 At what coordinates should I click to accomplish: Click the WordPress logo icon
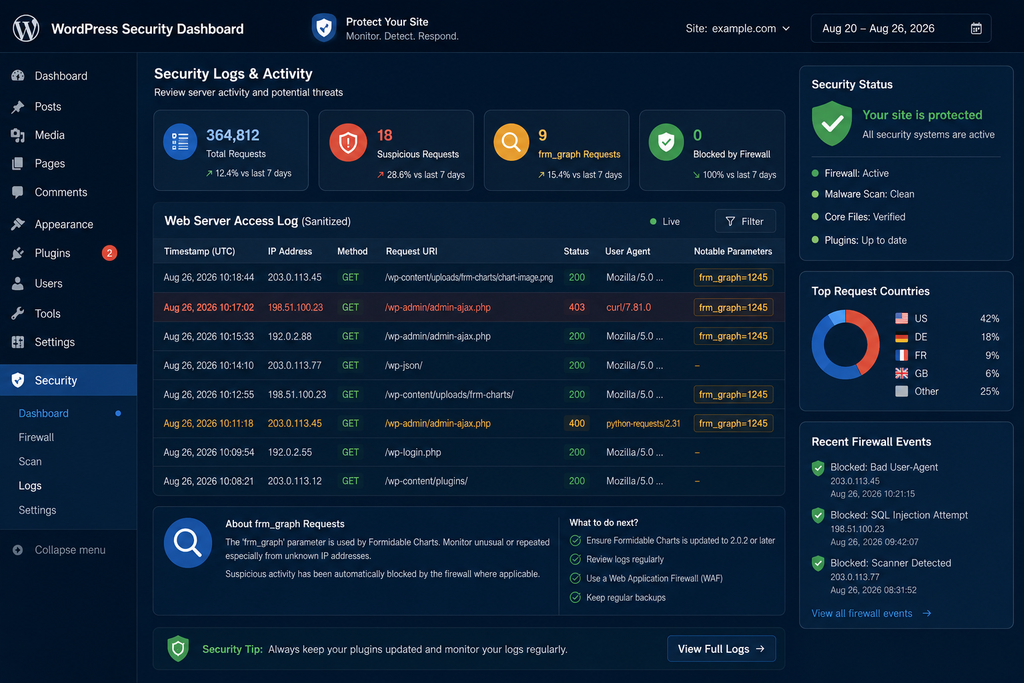26,28
